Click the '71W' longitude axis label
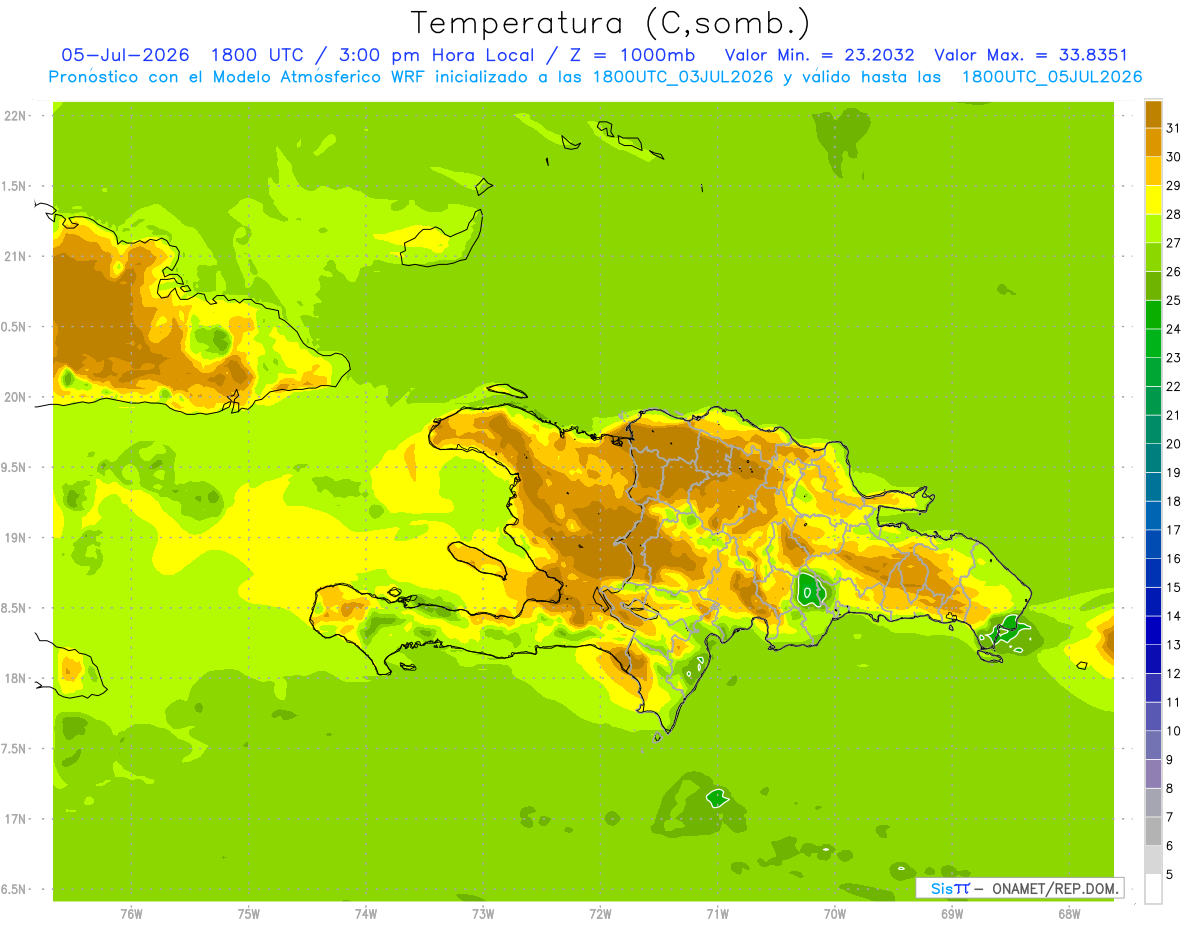Screen dimensions: 1200x927 tap(717, 913)
